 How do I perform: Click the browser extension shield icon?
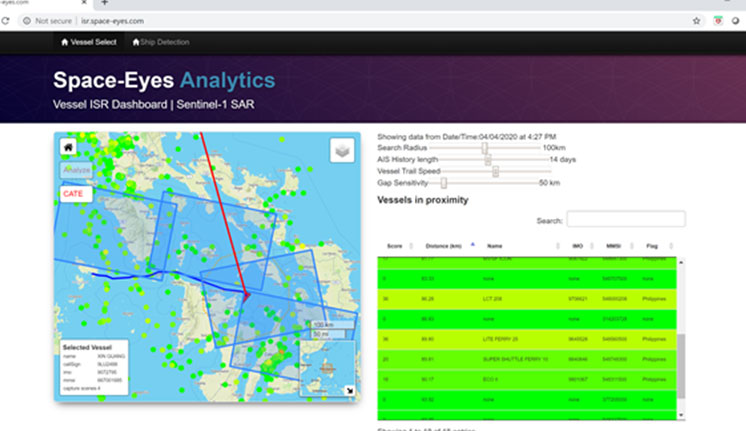[x=718, y=20]
